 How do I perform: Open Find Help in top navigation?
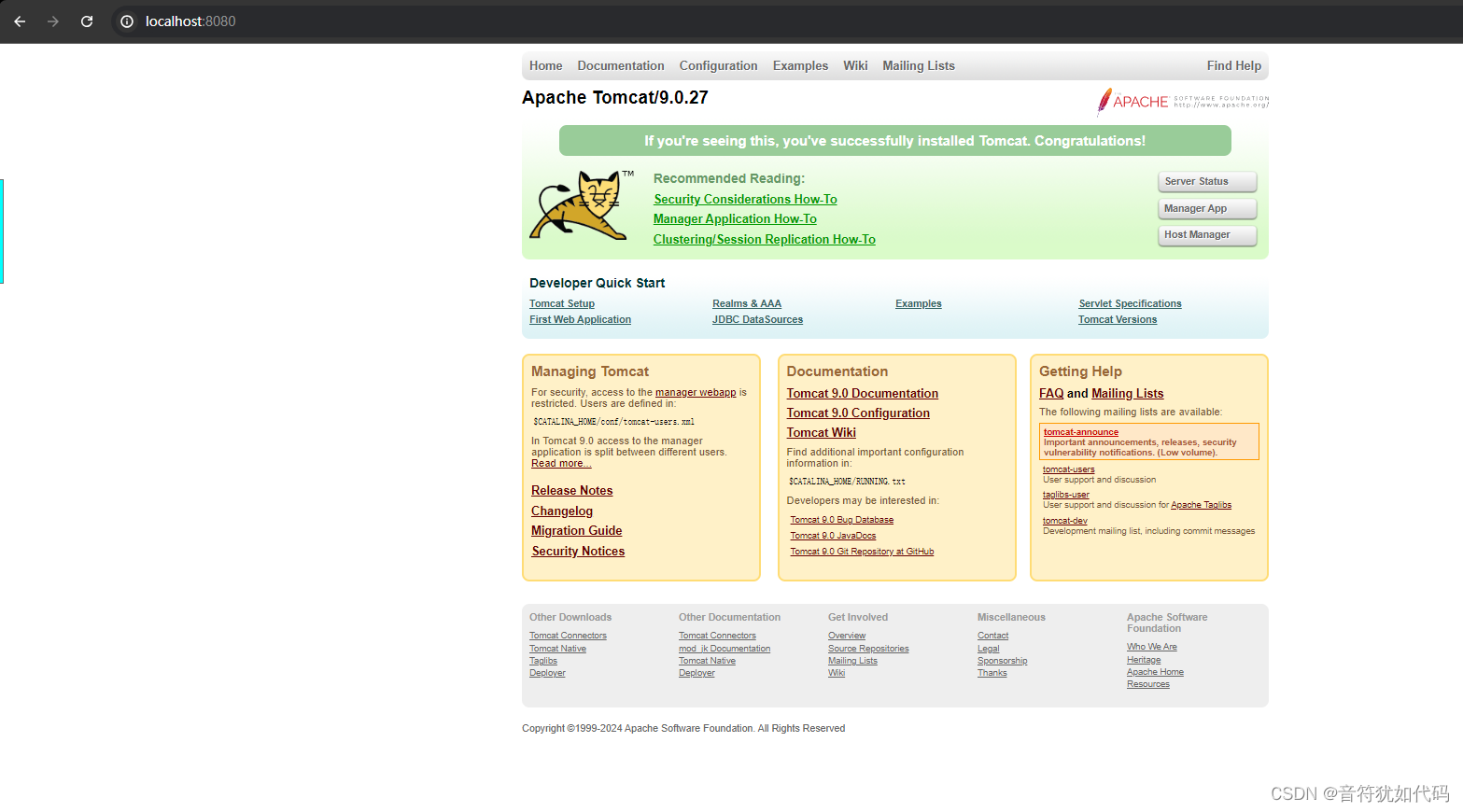[1233, 65]
